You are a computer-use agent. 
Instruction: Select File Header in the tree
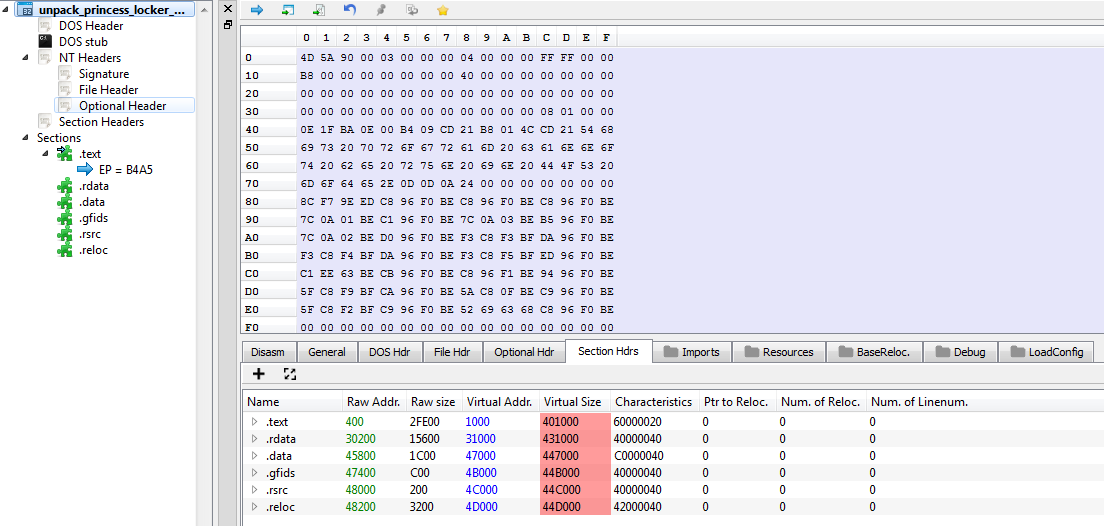108,90
